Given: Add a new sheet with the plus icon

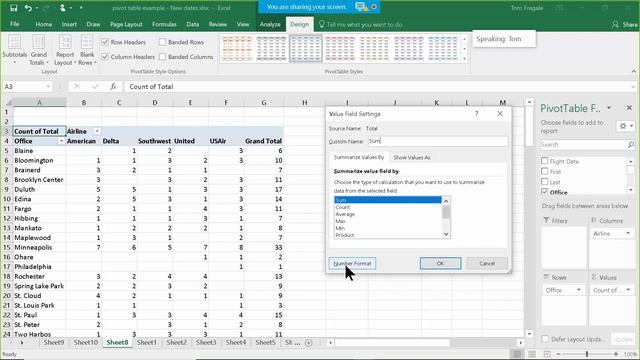Looking at the screenshot, I should pyautogui.click(x=309, y=343).
